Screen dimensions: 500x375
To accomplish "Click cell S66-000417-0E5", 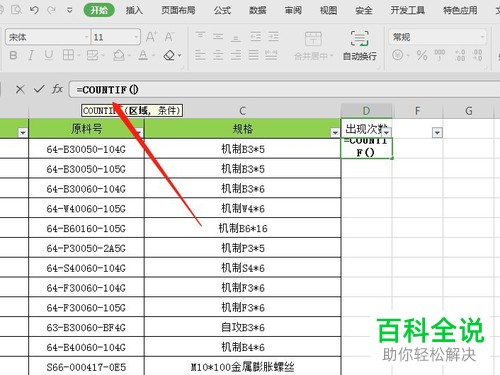I will [x=86, y=367].
